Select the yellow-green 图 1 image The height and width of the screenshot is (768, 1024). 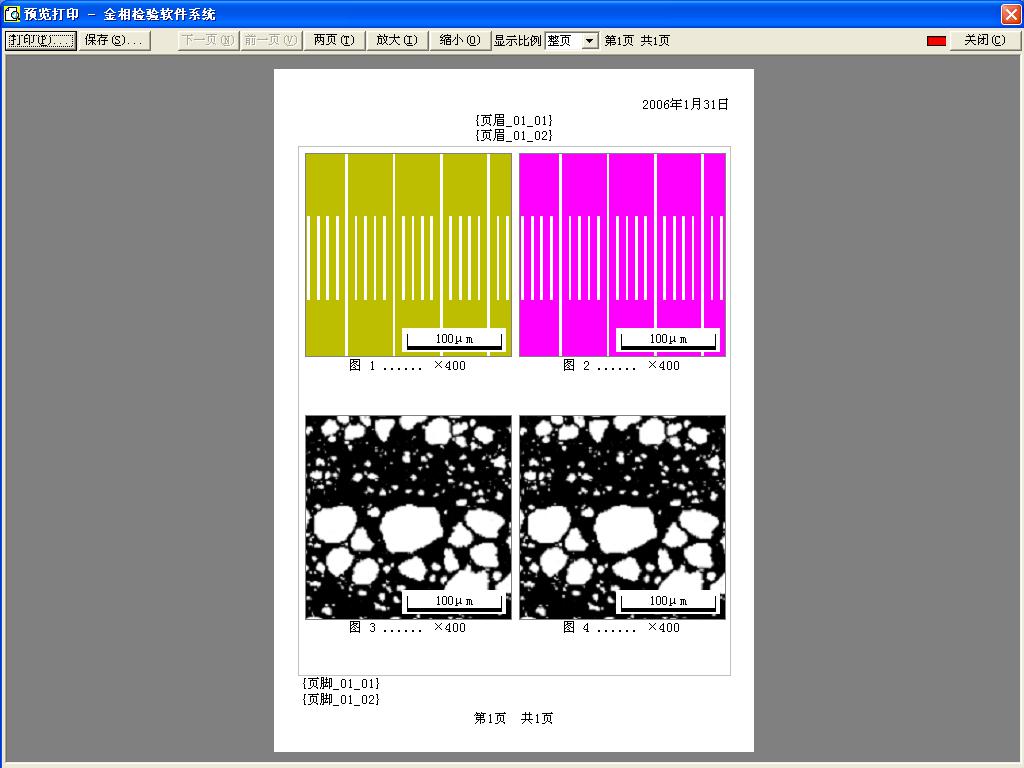408,254
